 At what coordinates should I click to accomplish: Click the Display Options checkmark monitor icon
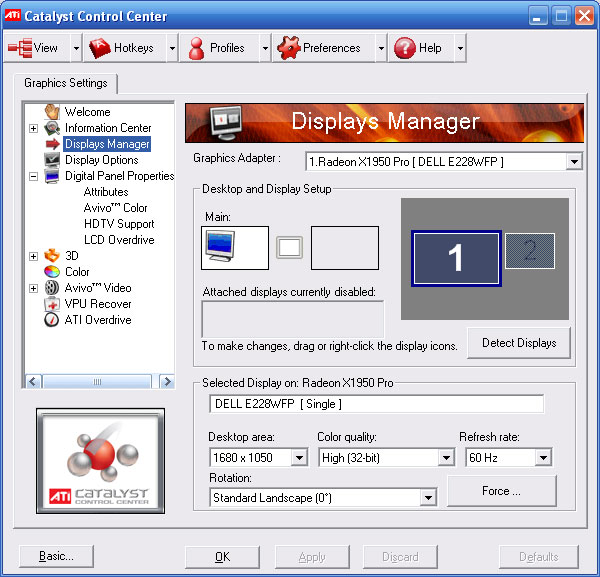(52, 160)
